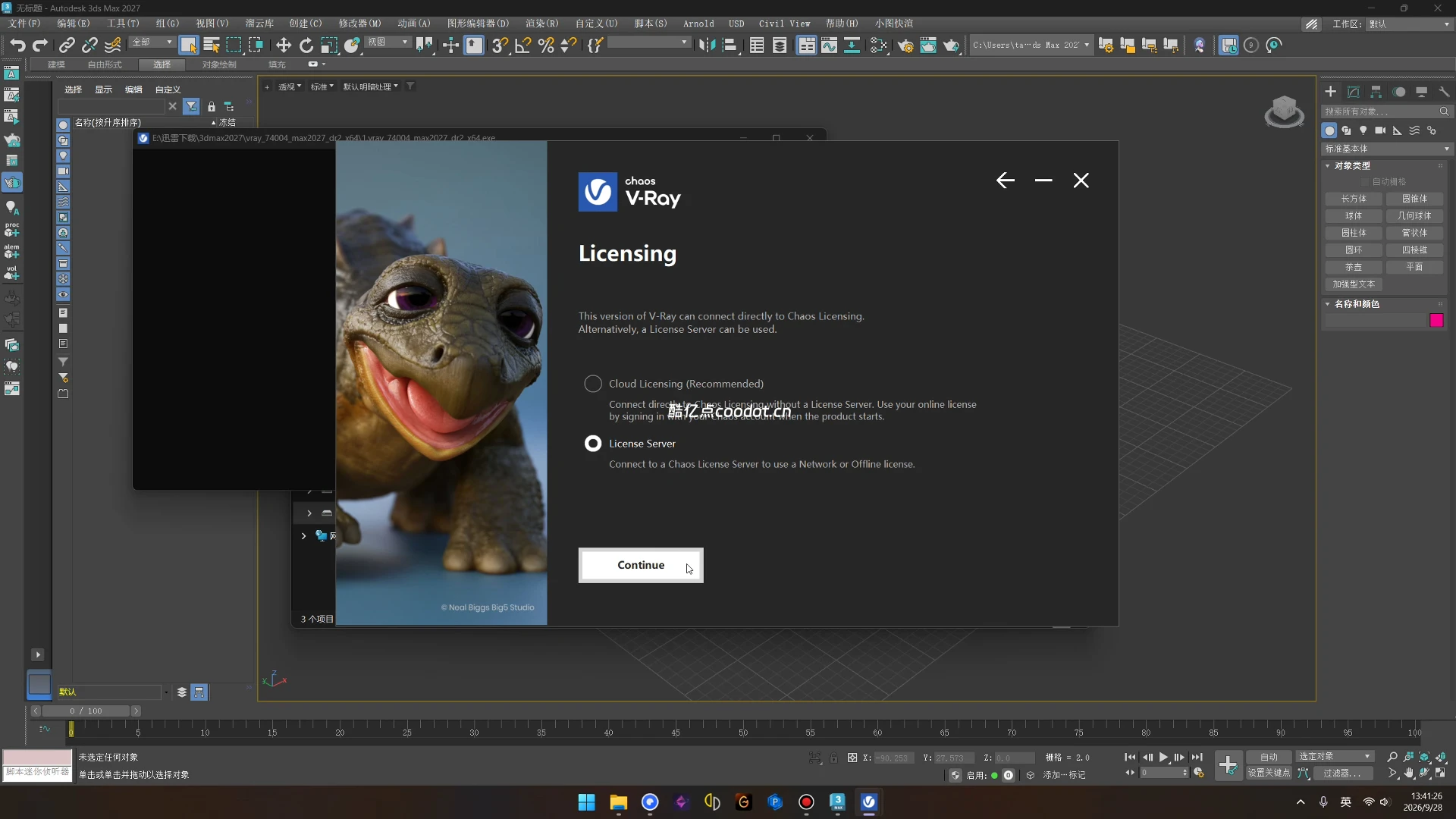Toggle the Percent Snap icon
Viewport: 1456px width, 819px height.
tap(546, 45)
